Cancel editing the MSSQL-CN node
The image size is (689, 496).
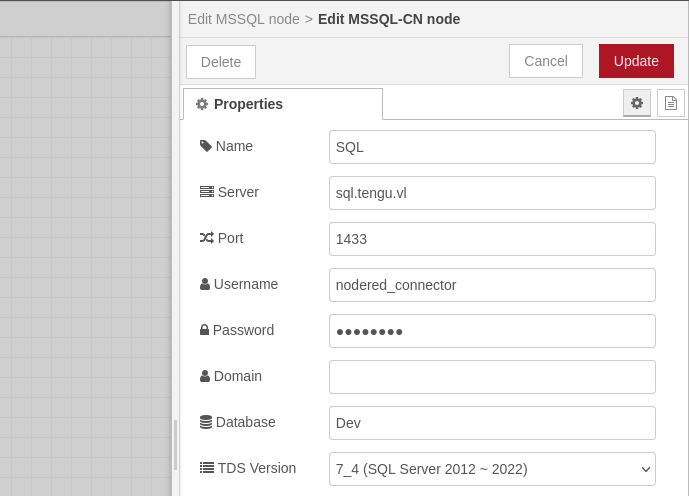pyautogui.click(x=545, y=61)
